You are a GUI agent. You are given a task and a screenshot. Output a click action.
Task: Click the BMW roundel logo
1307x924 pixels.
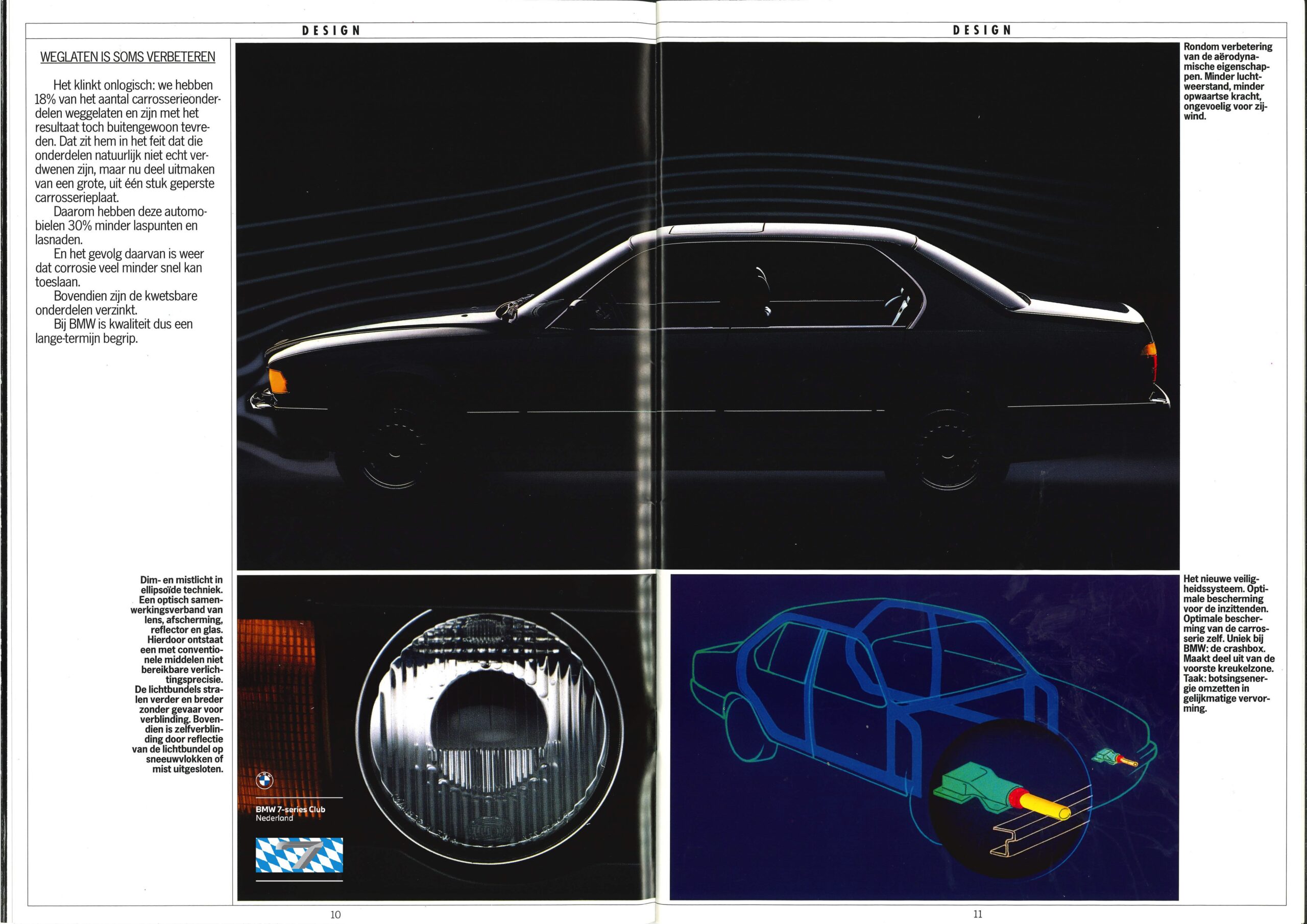264,781
